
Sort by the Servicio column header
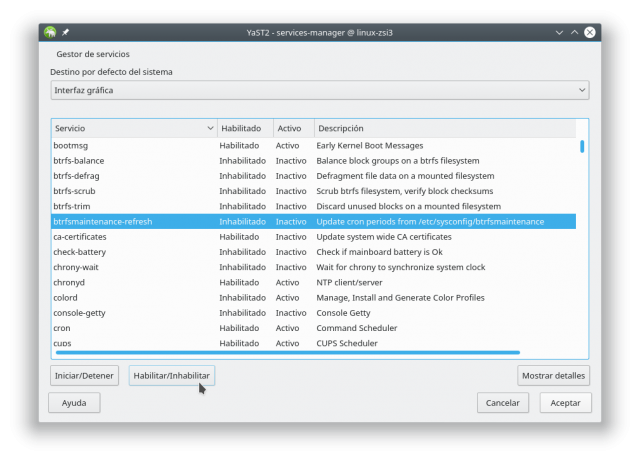pyautogui.click(x=134, y=128)
